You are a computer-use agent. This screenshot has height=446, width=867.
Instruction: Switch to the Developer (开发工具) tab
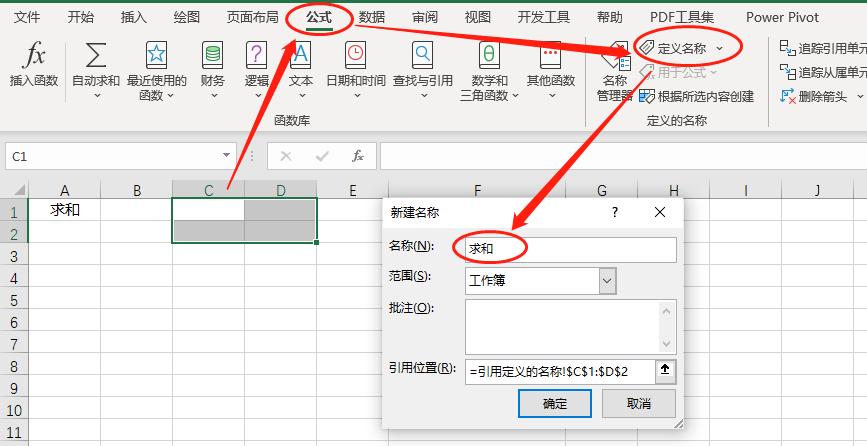click(x=544, y=17)
